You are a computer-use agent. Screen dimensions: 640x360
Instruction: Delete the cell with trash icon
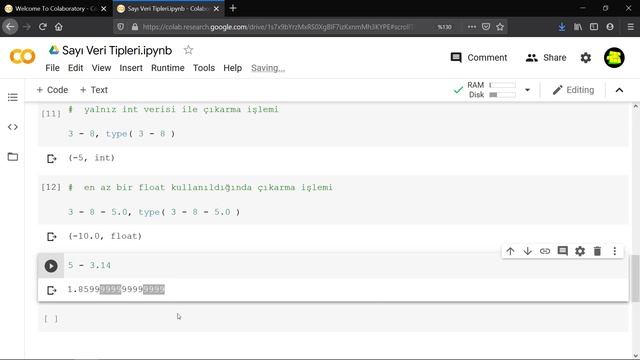(x=597, y=251)
